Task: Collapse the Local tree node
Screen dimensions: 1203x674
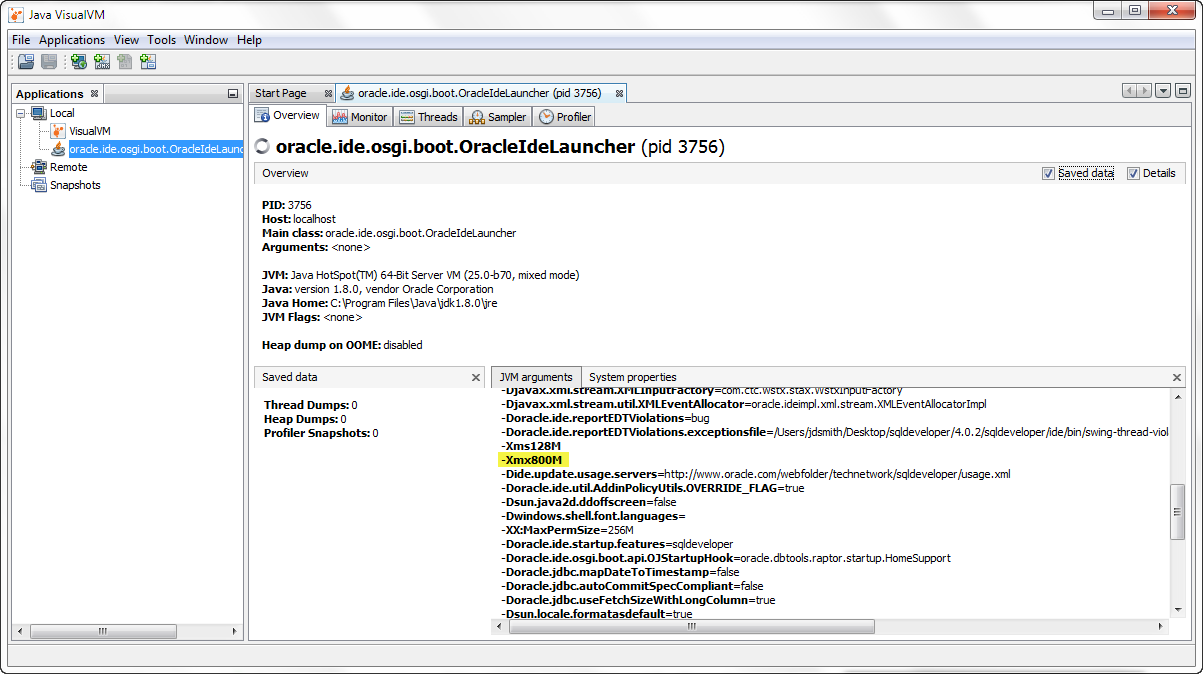Action: coord(21,113)
